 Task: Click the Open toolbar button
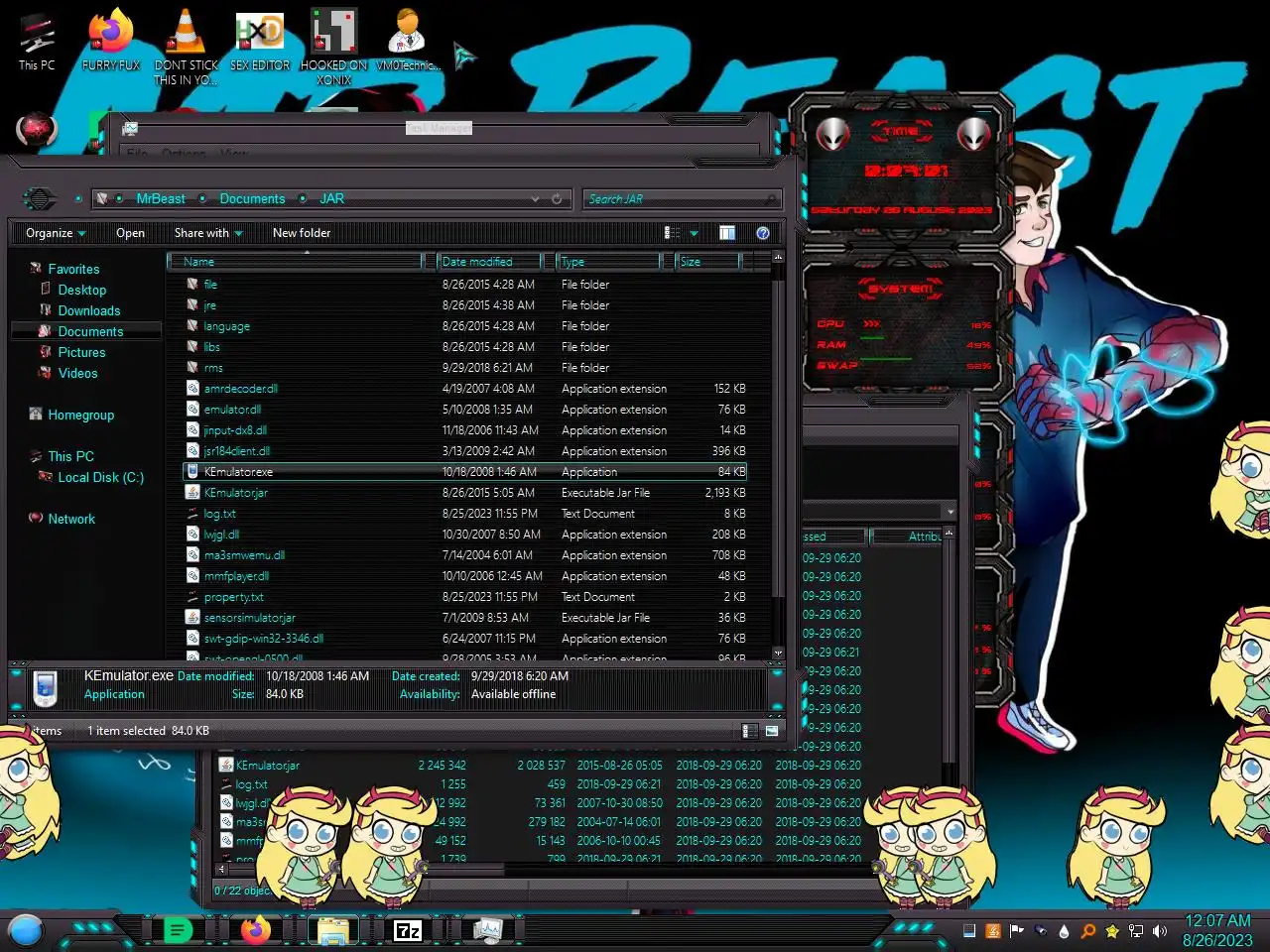130,233
